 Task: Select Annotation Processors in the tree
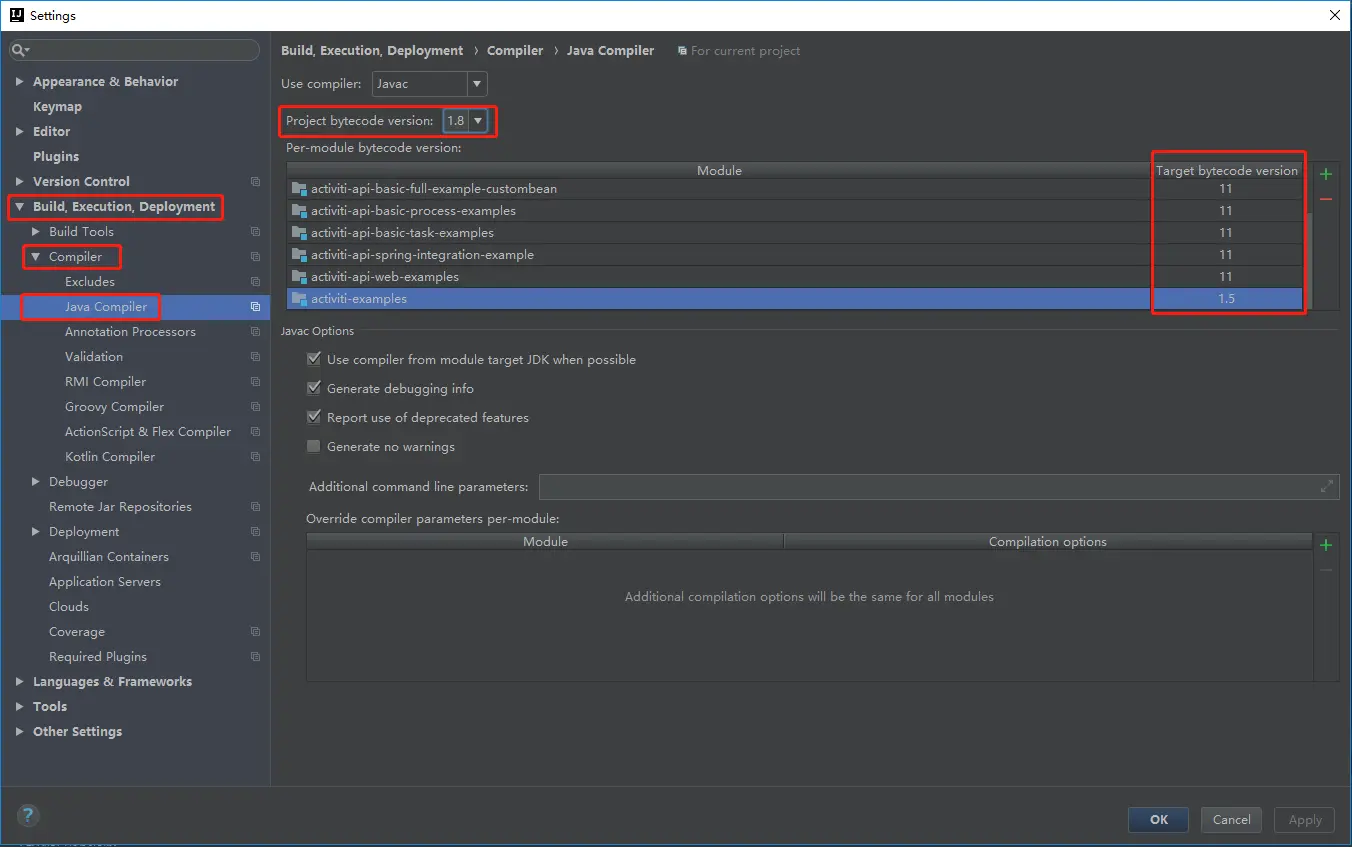click(x=130, y=332)
